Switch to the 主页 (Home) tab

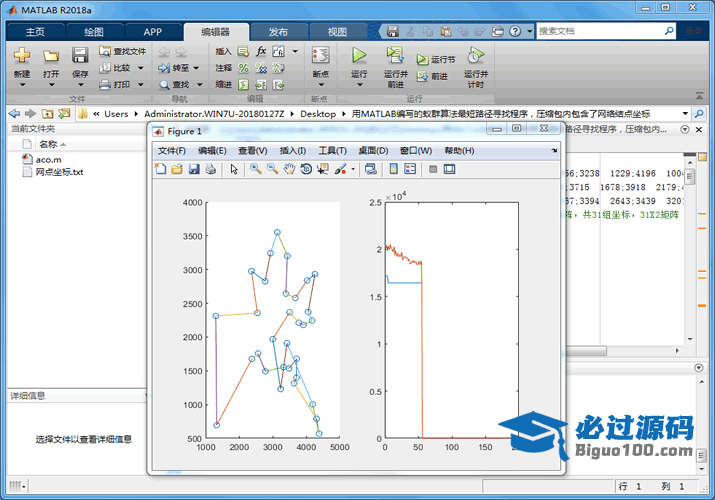[x=35, y=31]
